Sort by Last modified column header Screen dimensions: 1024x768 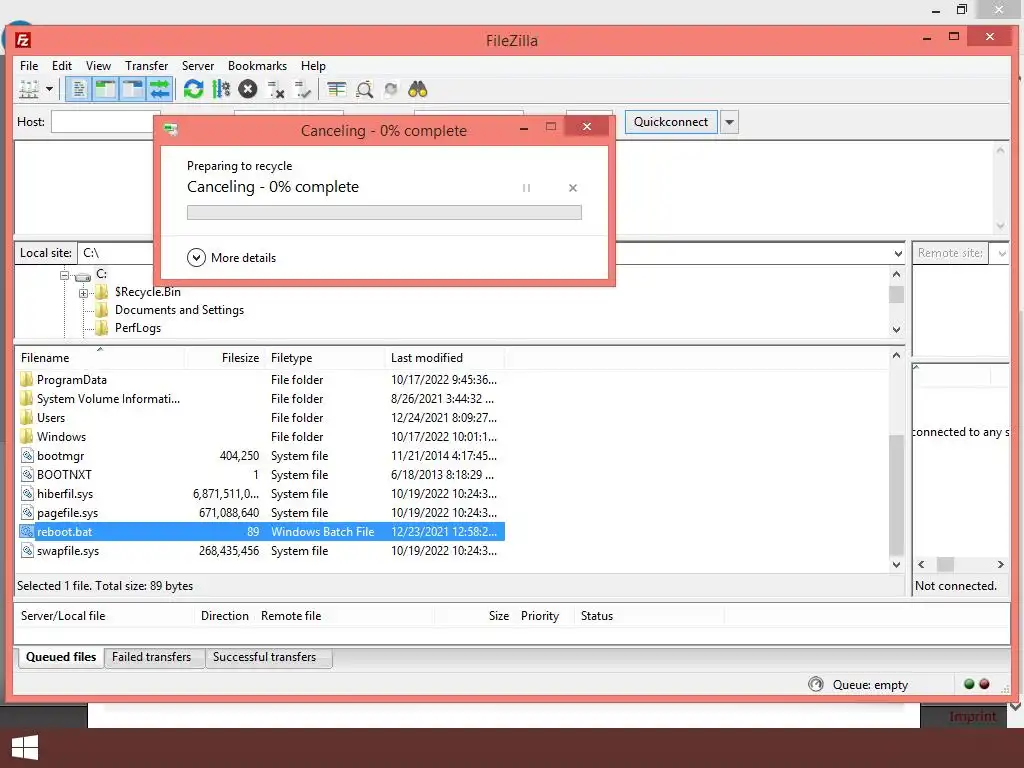445,358
